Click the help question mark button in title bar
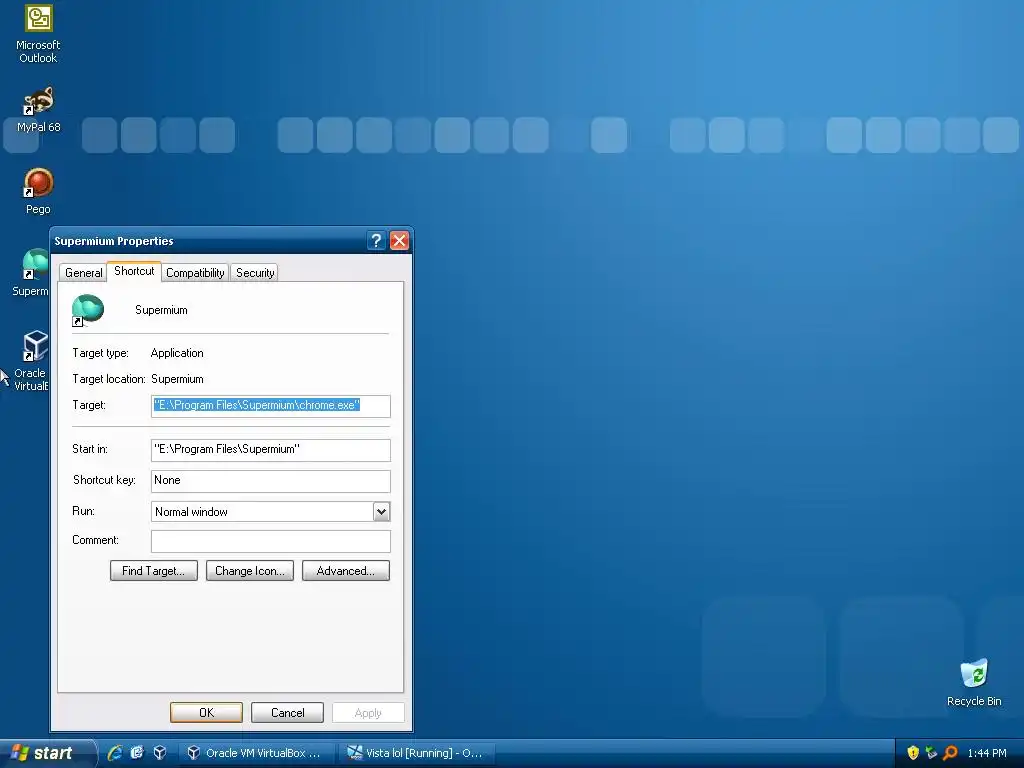The width and height of the screenshot is (1024, 768). coord(376,241)
